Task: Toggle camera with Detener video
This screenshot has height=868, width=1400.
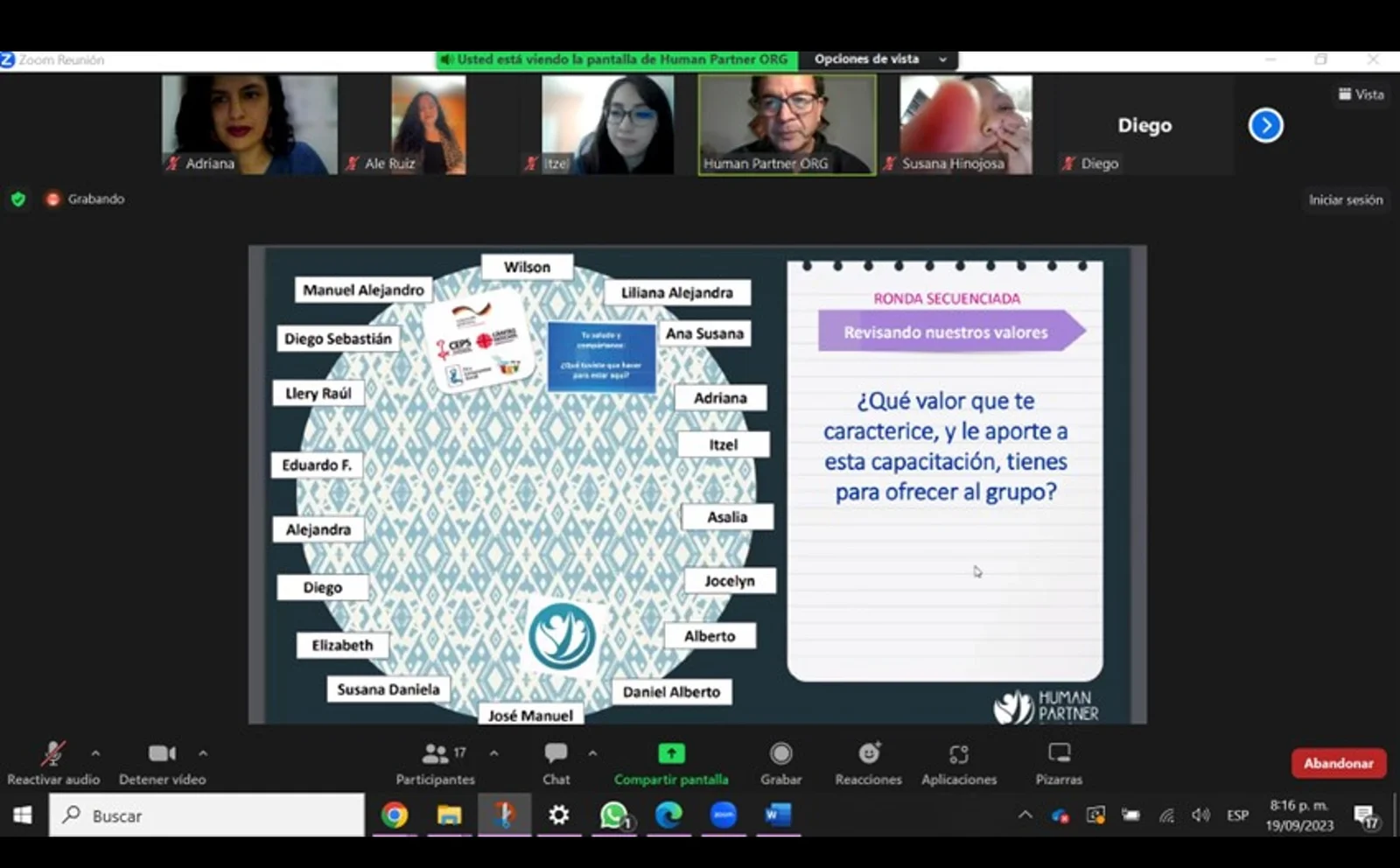Action: pyautogui.click(x=162, y=762)
